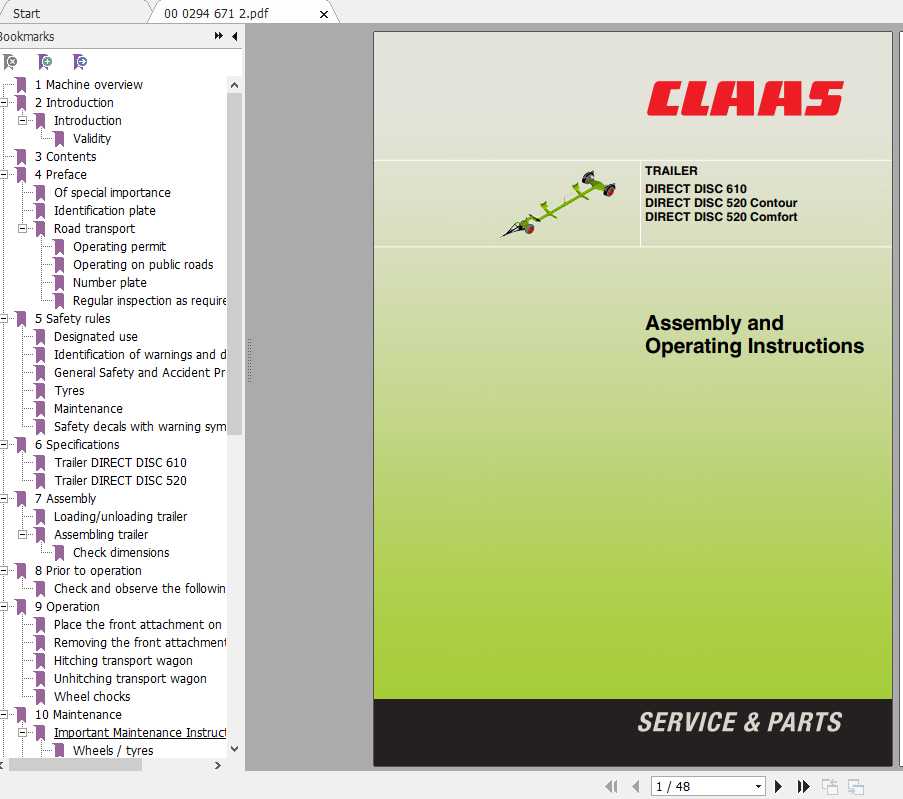Image resolution: width=903 pixels, height=799 pixels.
Task: Collapse the 7 Assembly bookmark
Action: (x=3, y=499)
